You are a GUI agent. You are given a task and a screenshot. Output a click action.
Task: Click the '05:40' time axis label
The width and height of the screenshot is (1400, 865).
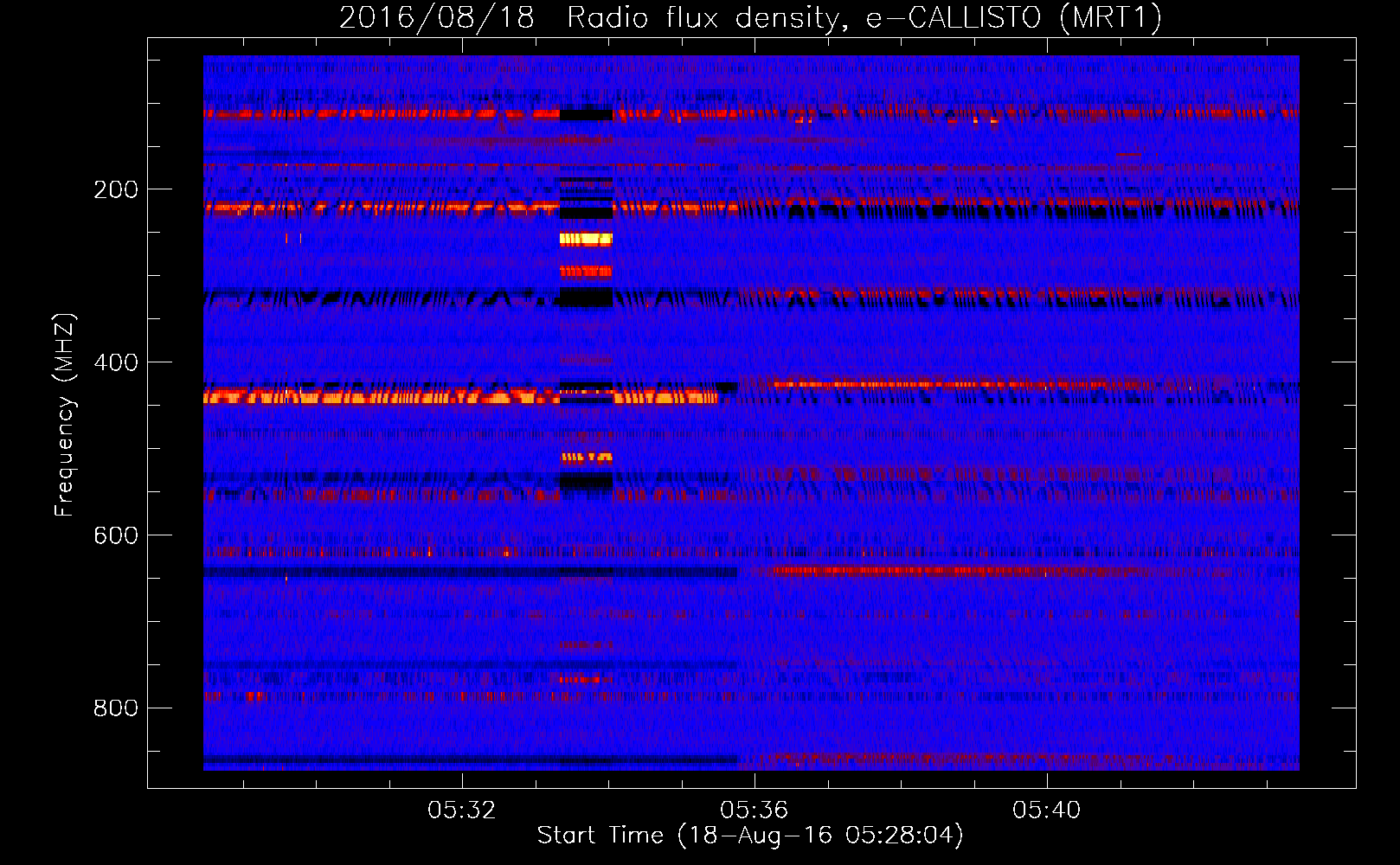(x=1047, y=810)
